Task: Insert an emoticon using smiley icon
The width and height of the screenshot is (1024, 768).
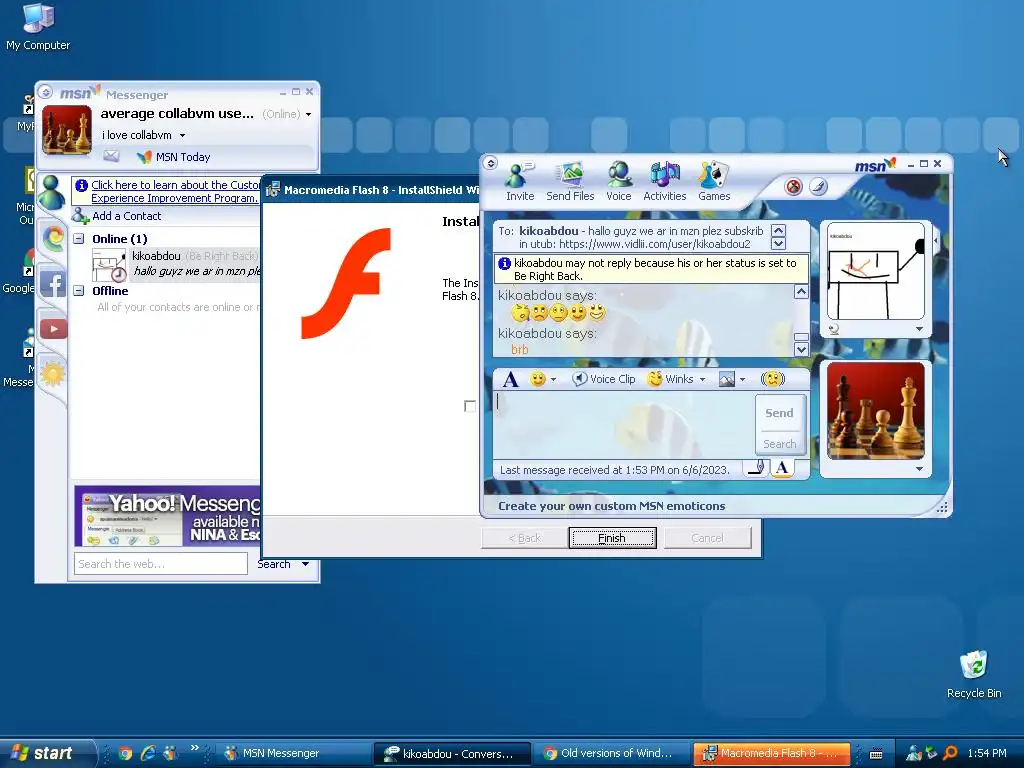Action: [x=537, y=379]
